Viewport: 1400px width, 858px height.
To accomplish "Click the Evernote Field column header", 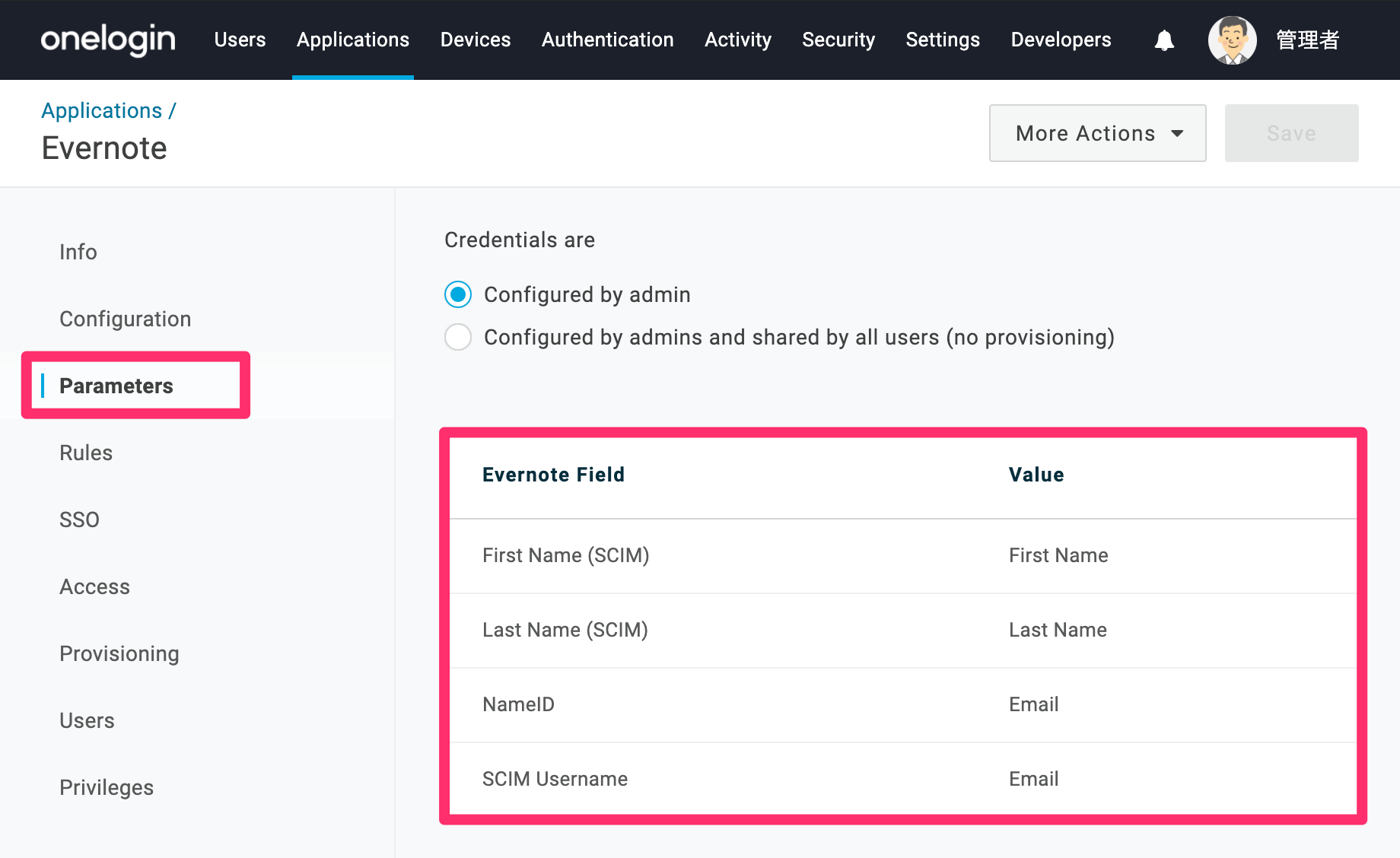I will pos(554,475).
